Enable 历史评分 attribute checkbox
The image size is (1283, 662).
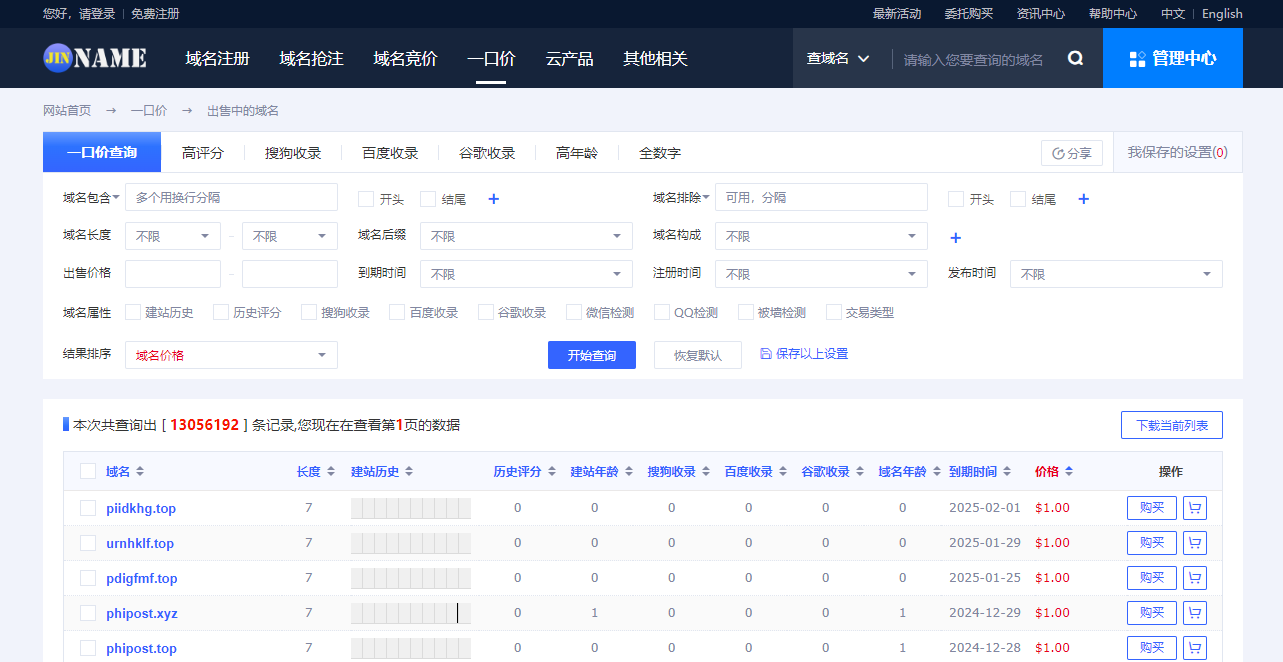click(x=221, y=312)
